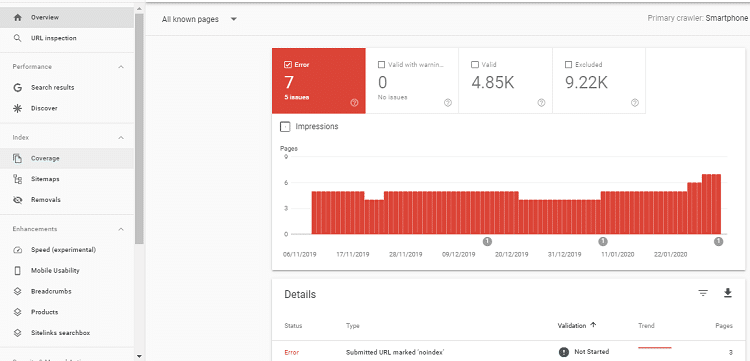Viewport: 750px width, 361px height.
Task: Check the Valid checkbox
Action: [x=475, y=65]
